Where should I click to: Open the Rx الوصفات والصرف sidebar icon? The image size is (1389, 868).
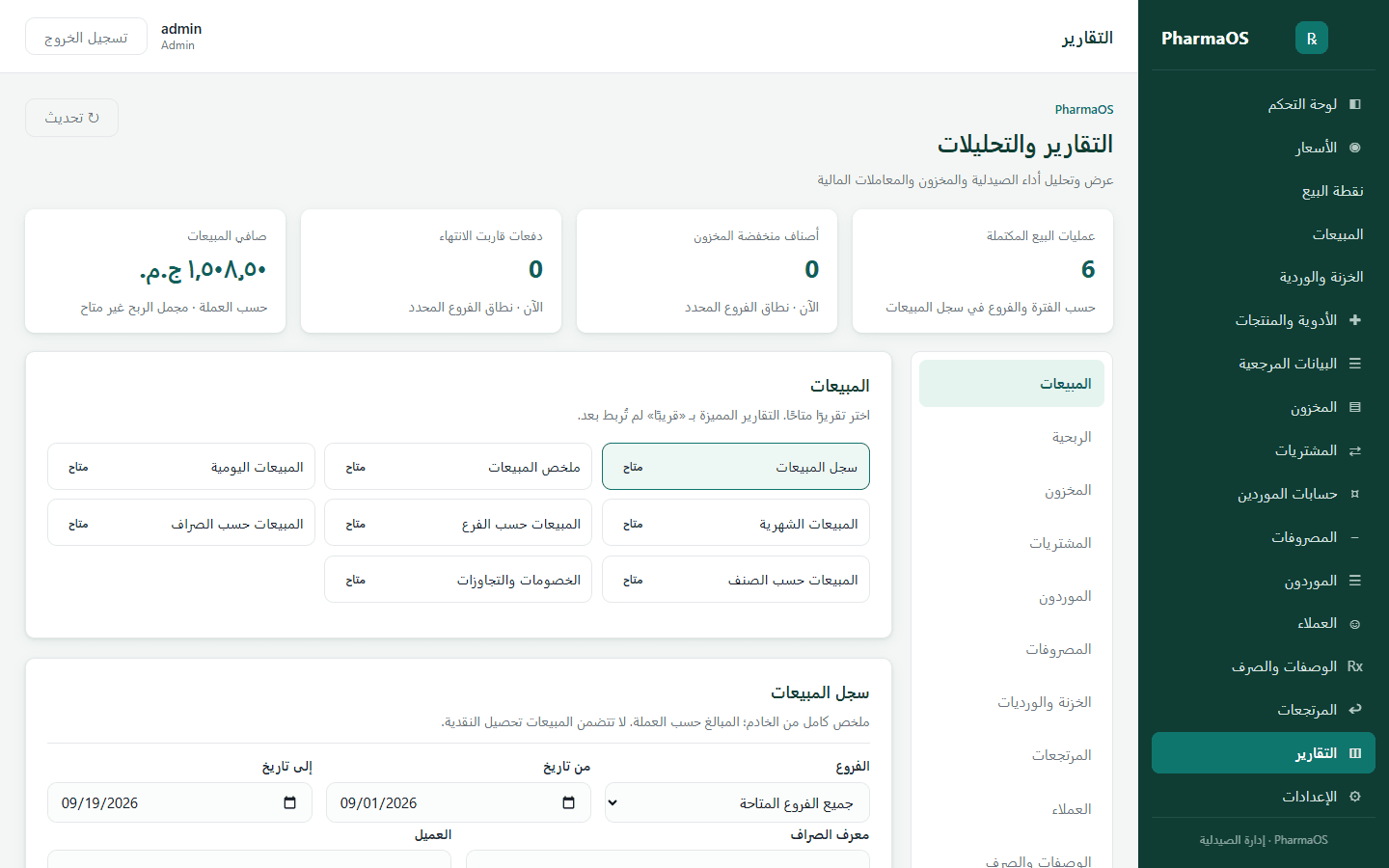(x=1354, y=666)
